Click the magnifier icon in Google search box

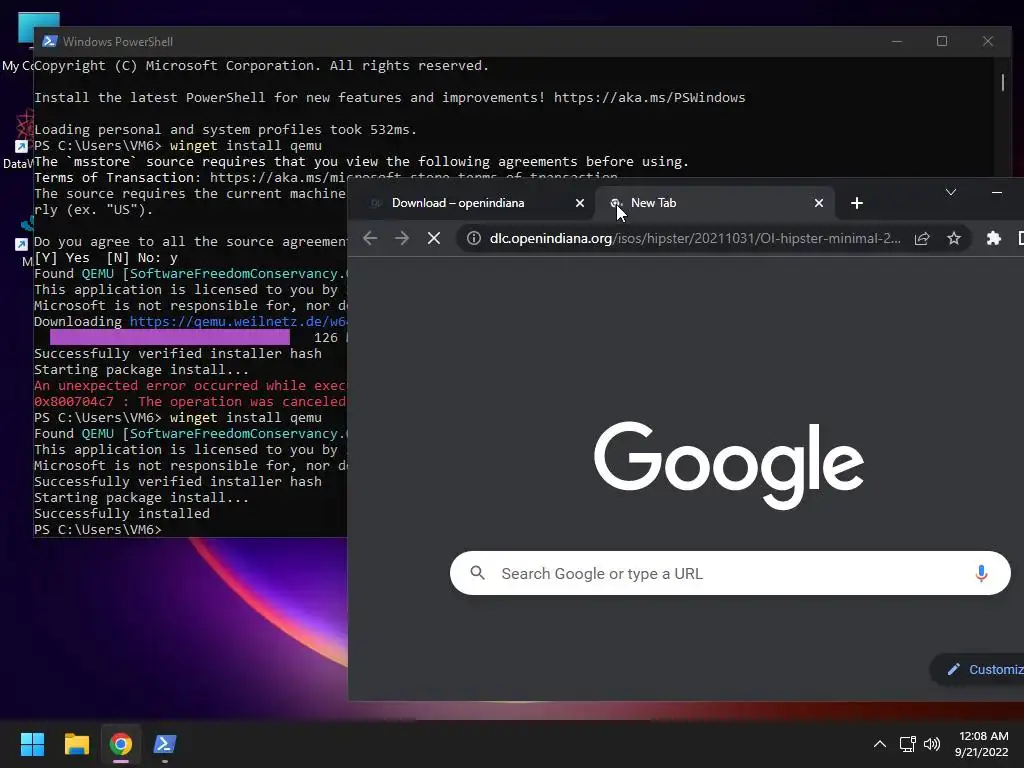(477, 573)
